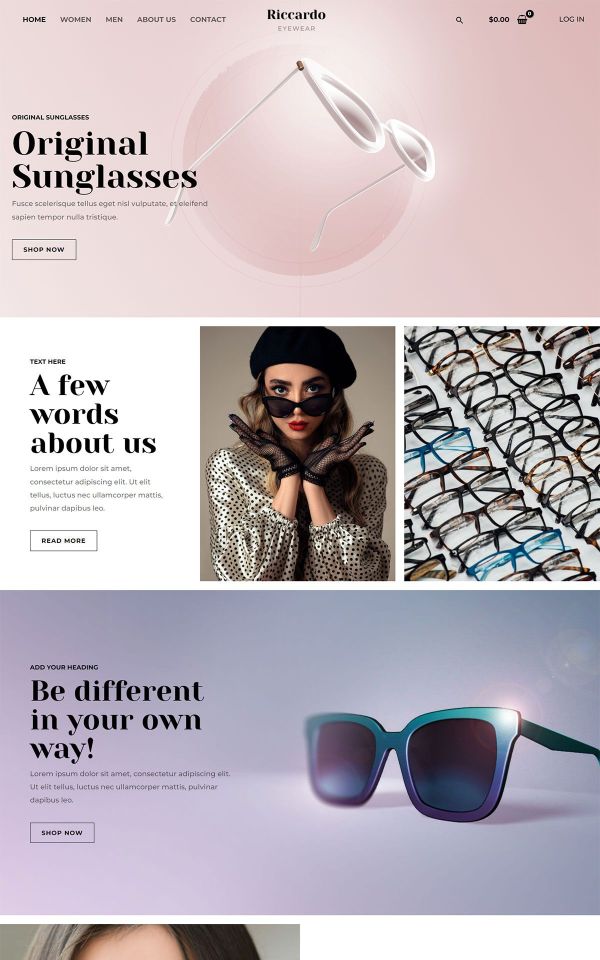The width and height of the screenshot is (600, 960).
Task: Click the Read More button
Action: 64,541
